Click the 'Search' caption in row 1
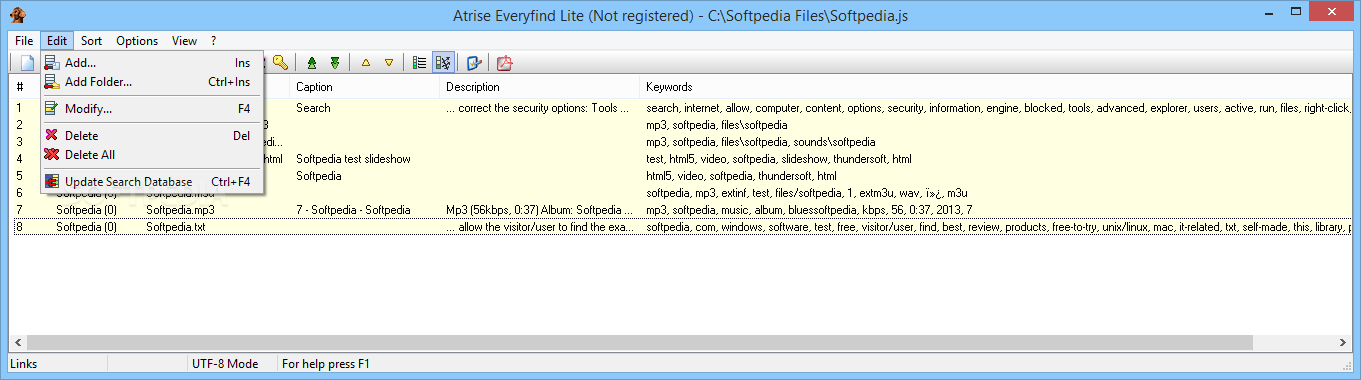 [x=313, y=108]
